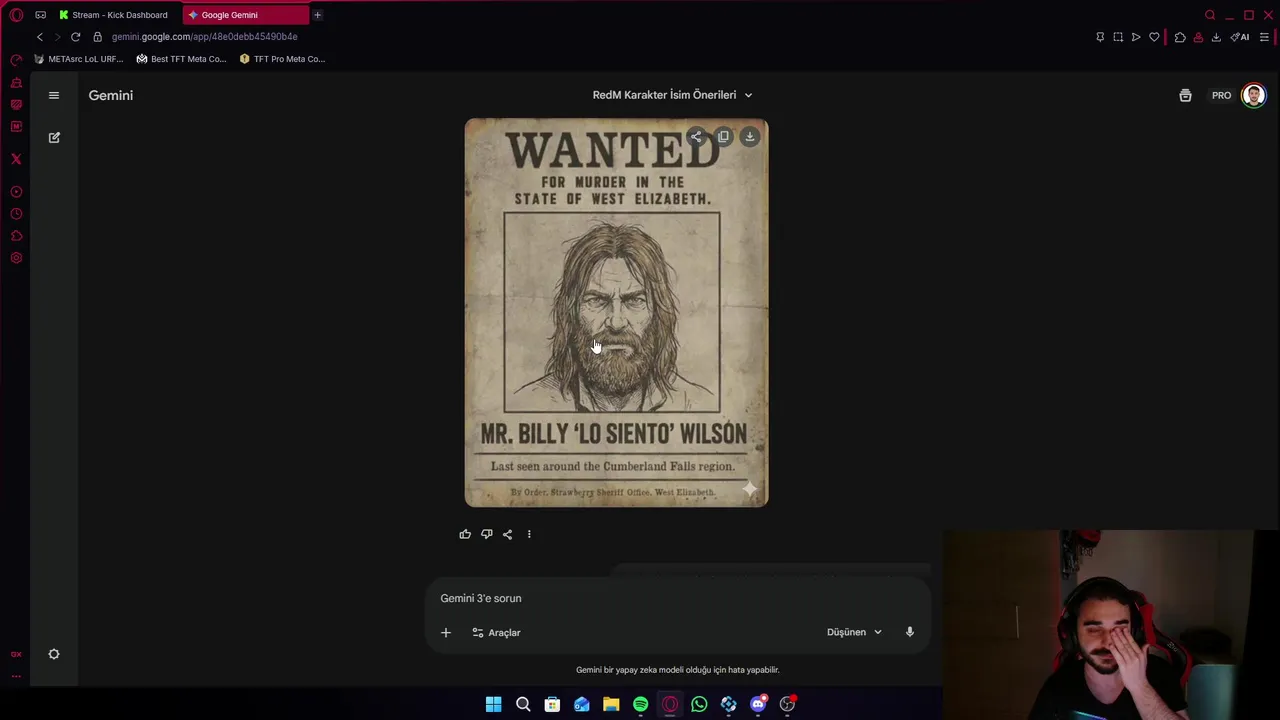Open the snapshot tool in address bar
The image size is (1280, 720).
click(x=1118, y=37)
